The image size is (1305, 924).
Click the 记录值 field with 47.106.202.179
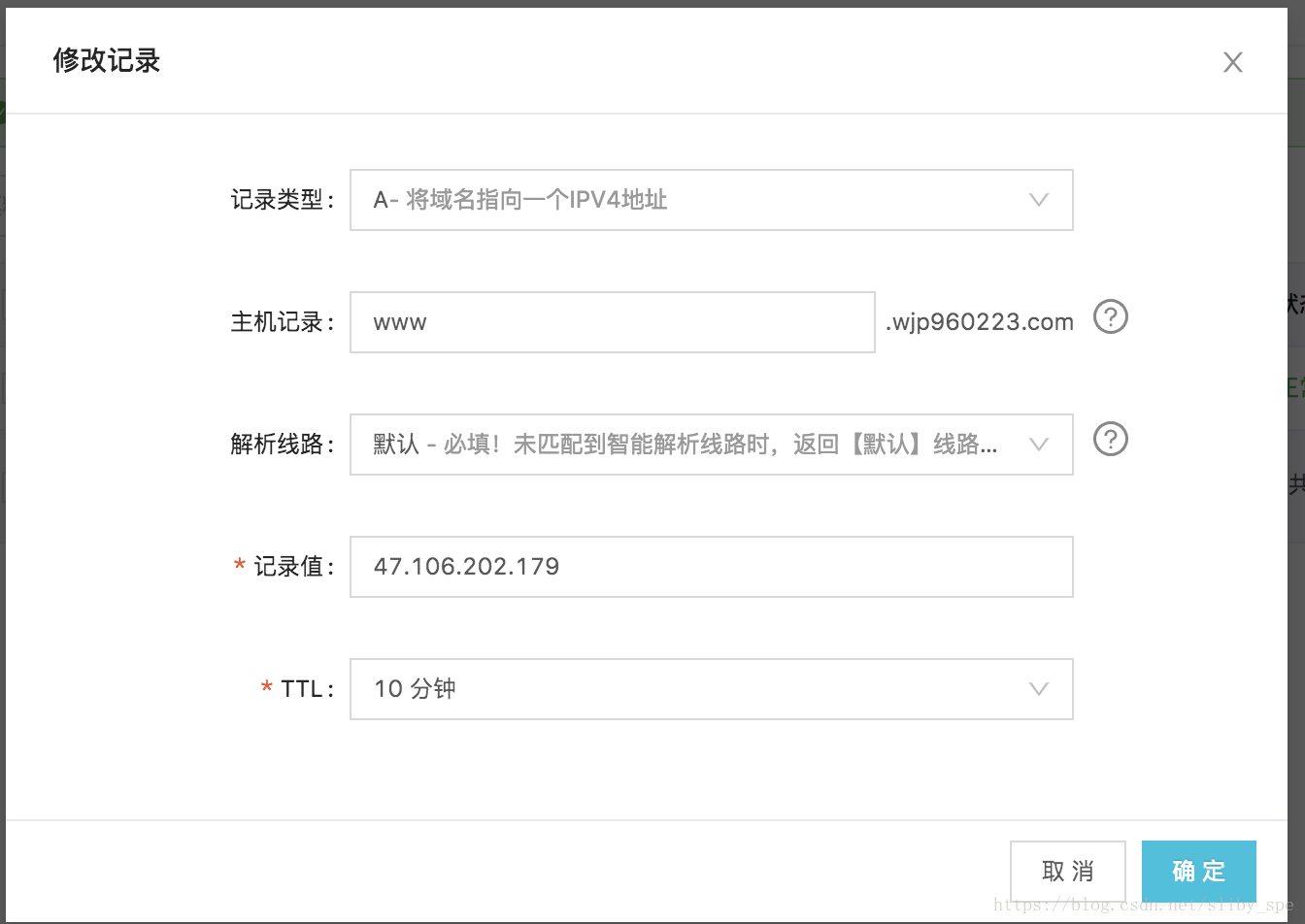711,567
